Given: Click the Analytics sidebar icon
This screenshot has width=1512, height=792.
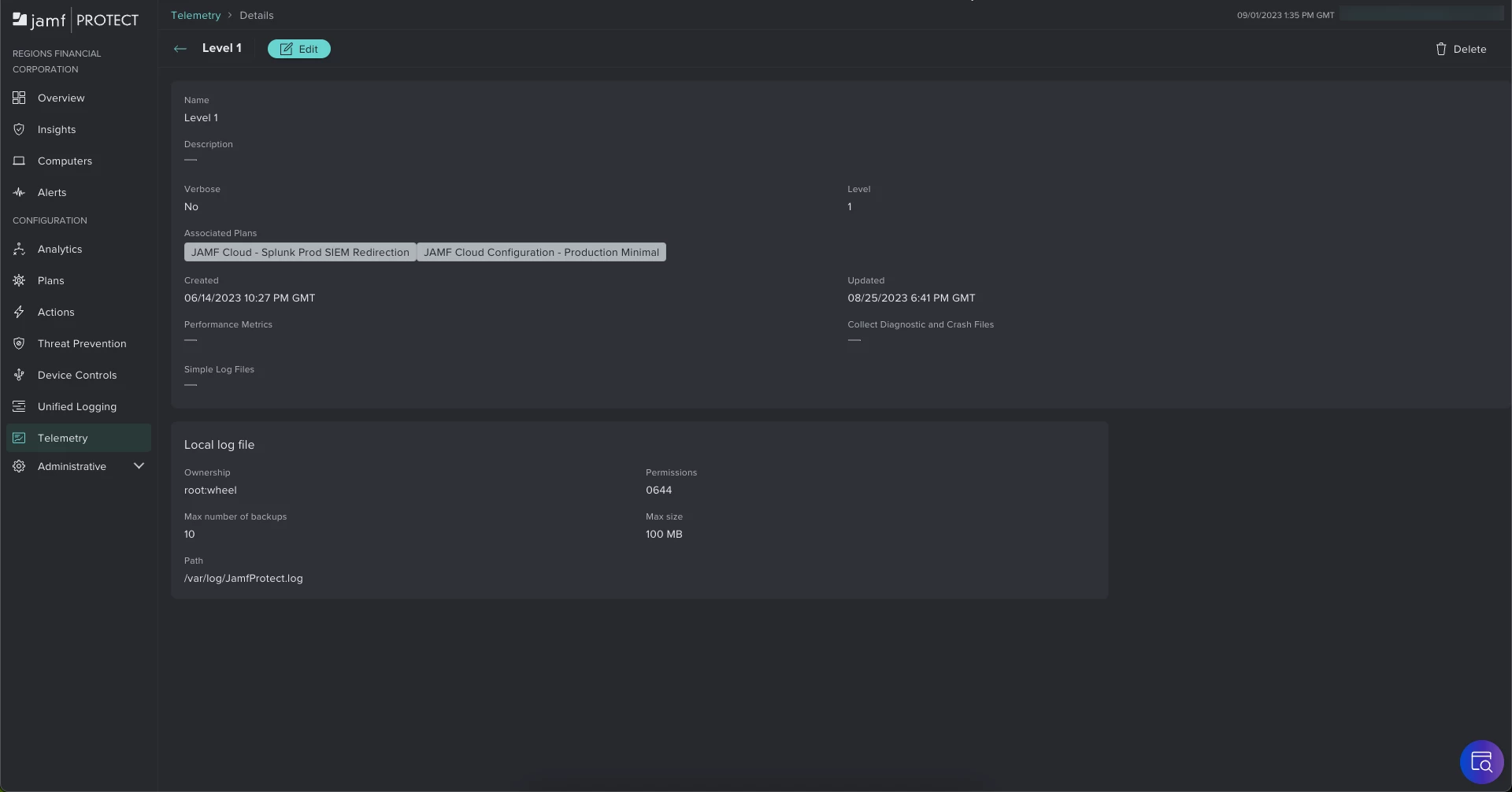Looking at the screenshot, I should (19, 249).
